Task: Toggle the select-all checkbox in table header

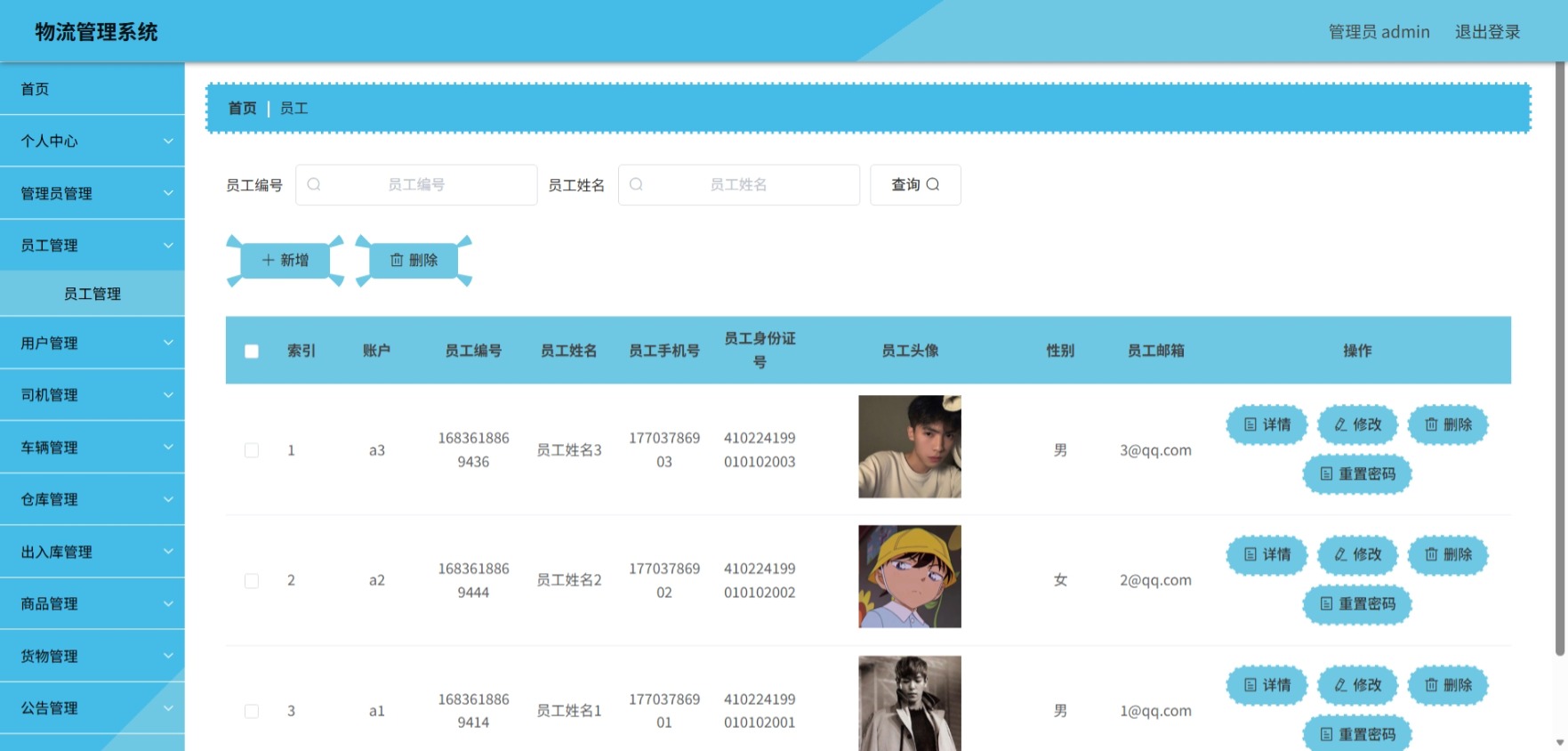Action: (x=252, y=351)
